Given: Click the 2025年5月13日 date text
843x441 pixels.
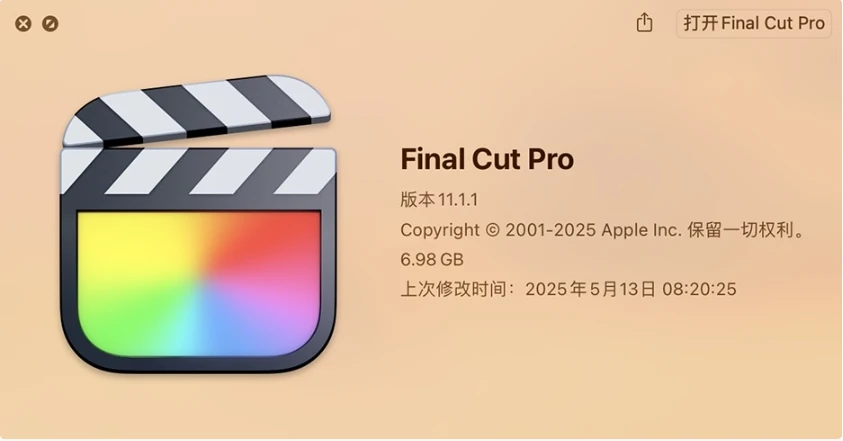Looking at the screenshot, I should pos(590,289).
